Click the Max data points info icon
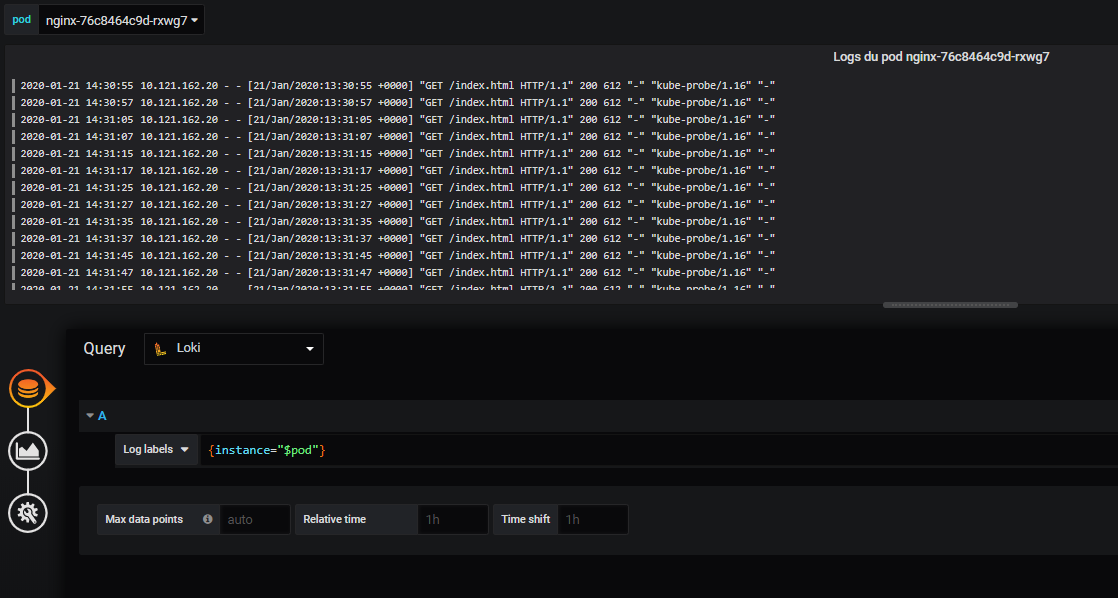The image size is (1118, 598). coord(207,519)
